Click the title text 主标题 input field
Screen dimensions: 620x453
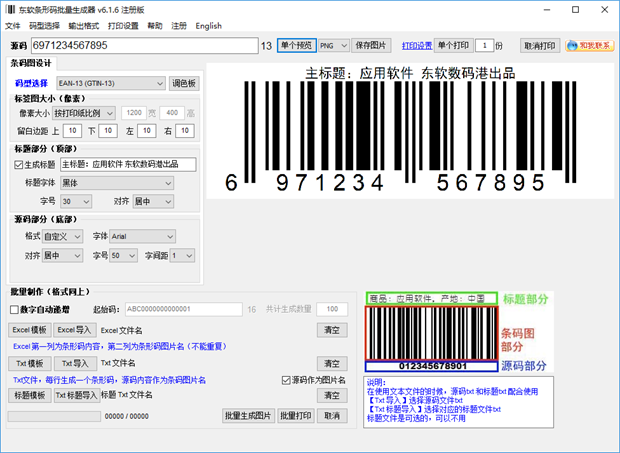point(128,164)
